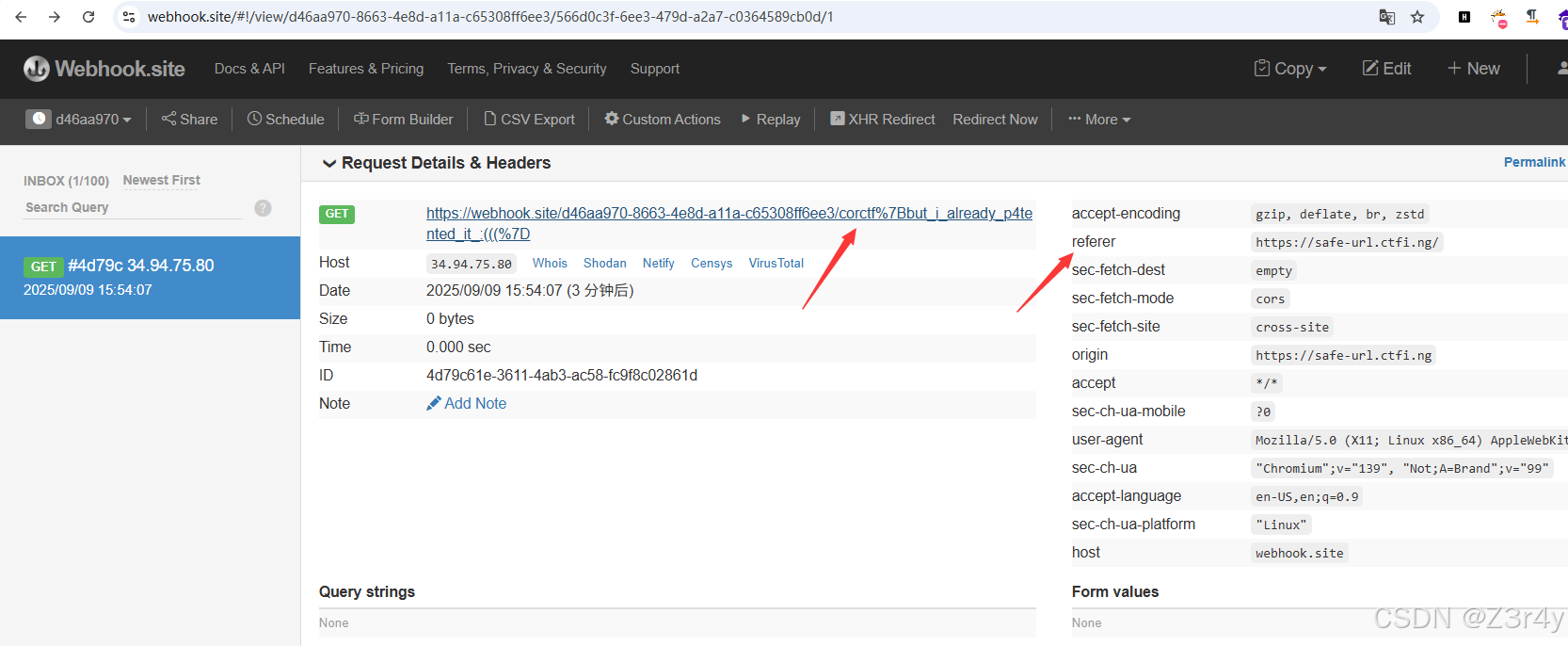The height and width of the screenshot is (646, 1568).
Task: Collapse Request Details & Headers section
Action: [437, 163]
